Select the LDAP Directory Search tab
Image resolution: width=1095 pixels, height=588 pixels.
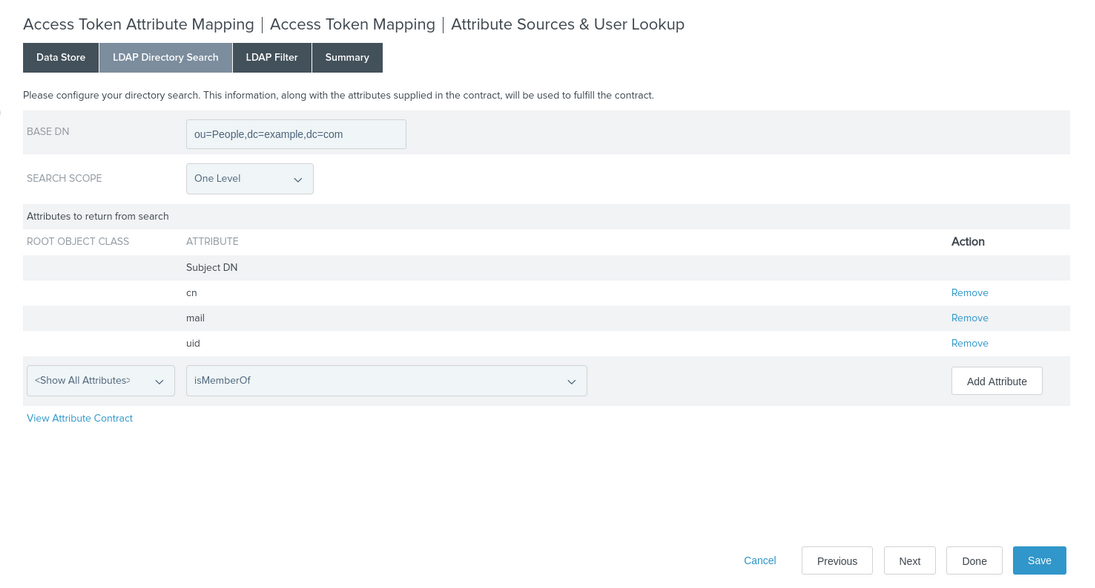click(x=165, y=57)
